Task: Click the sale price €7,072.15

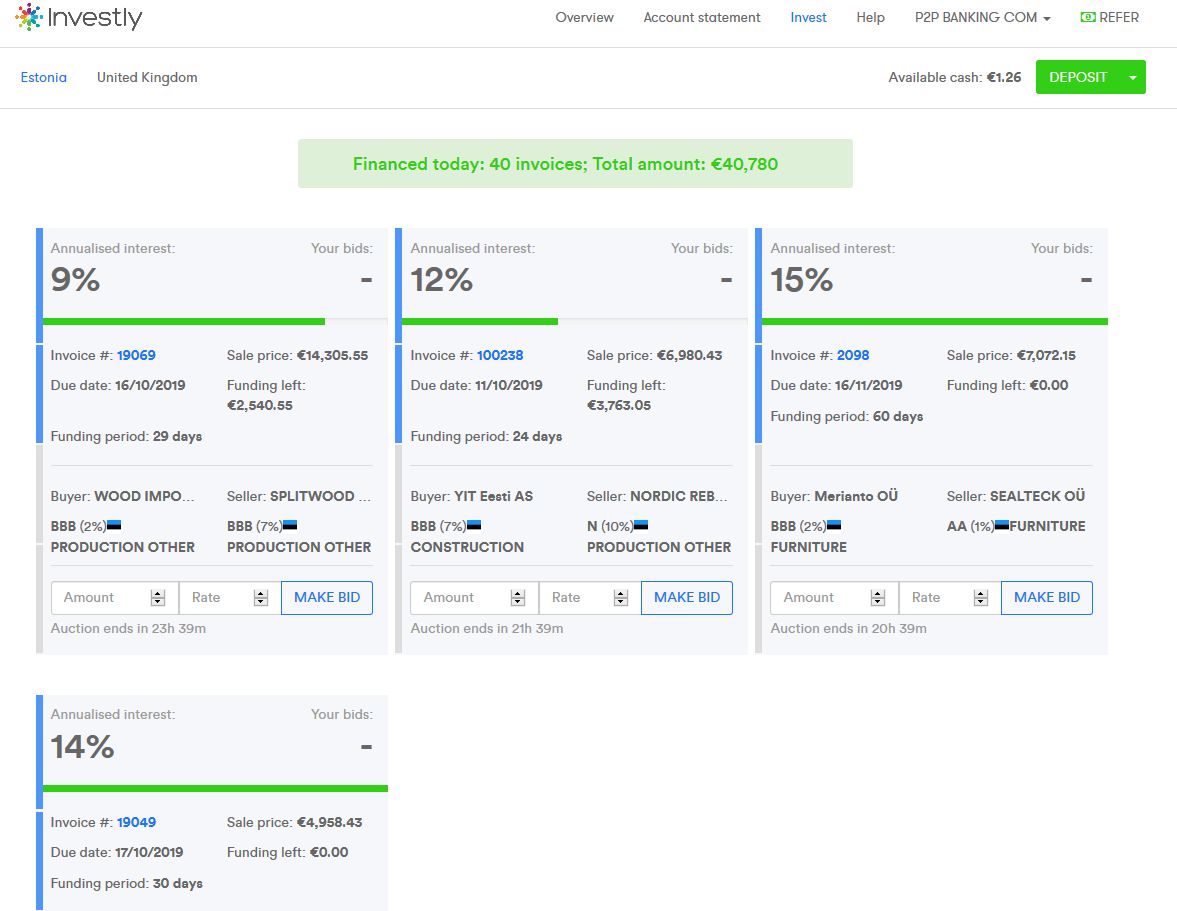Action: click(1046, 355)
